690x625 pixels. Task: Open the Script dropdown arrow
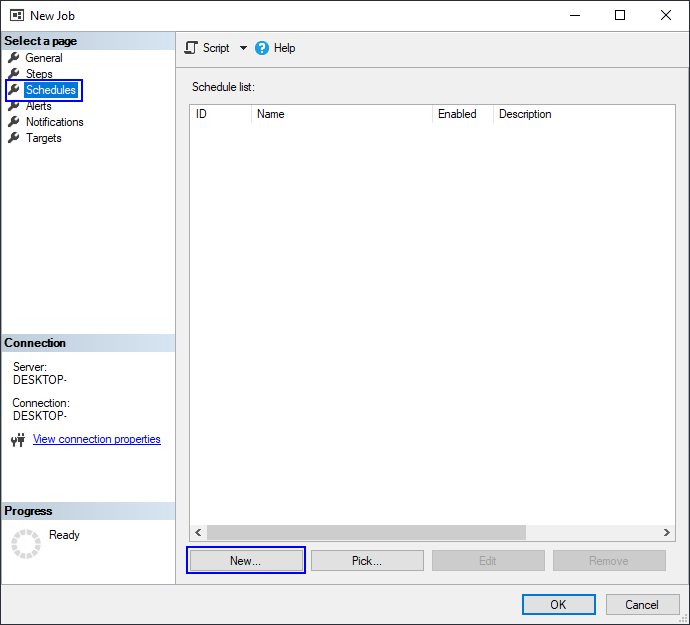coord(243,48)
